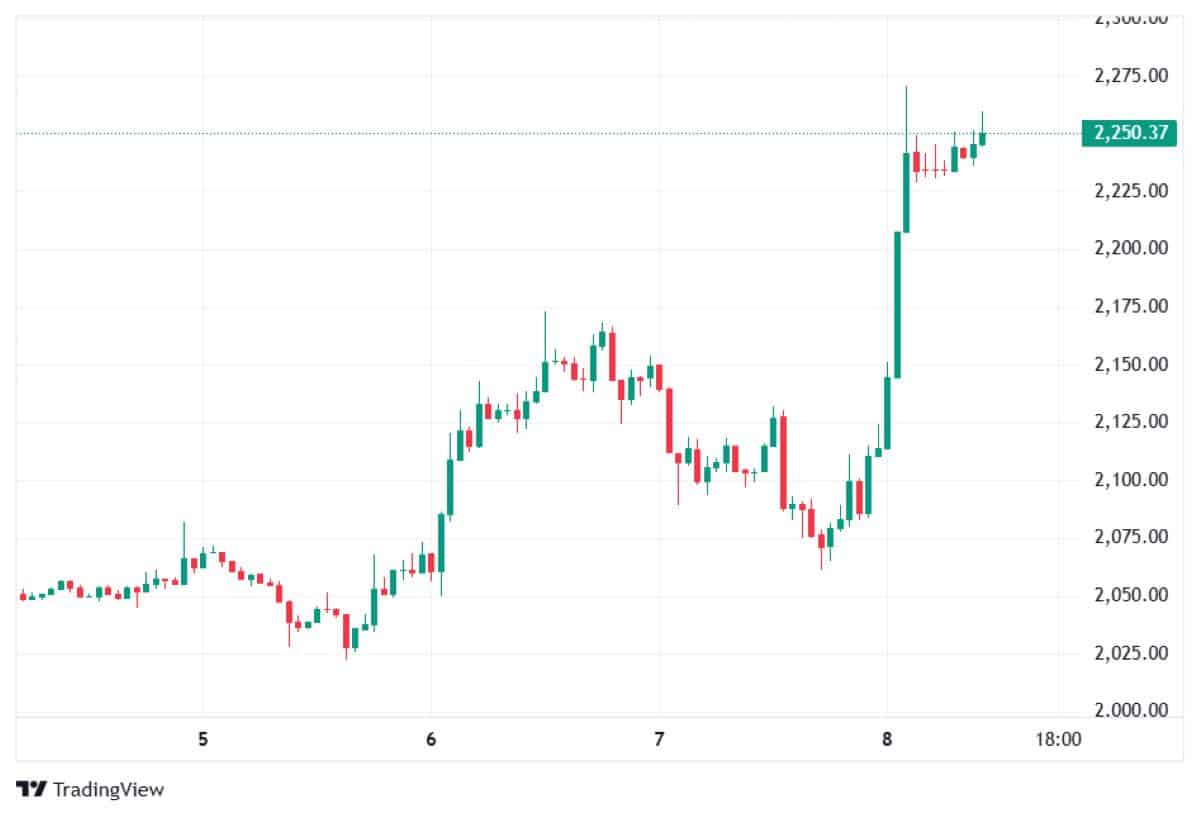1200x817 pixels.
Task: Click the 2,050.00 price axis label
Action: 1131,595
